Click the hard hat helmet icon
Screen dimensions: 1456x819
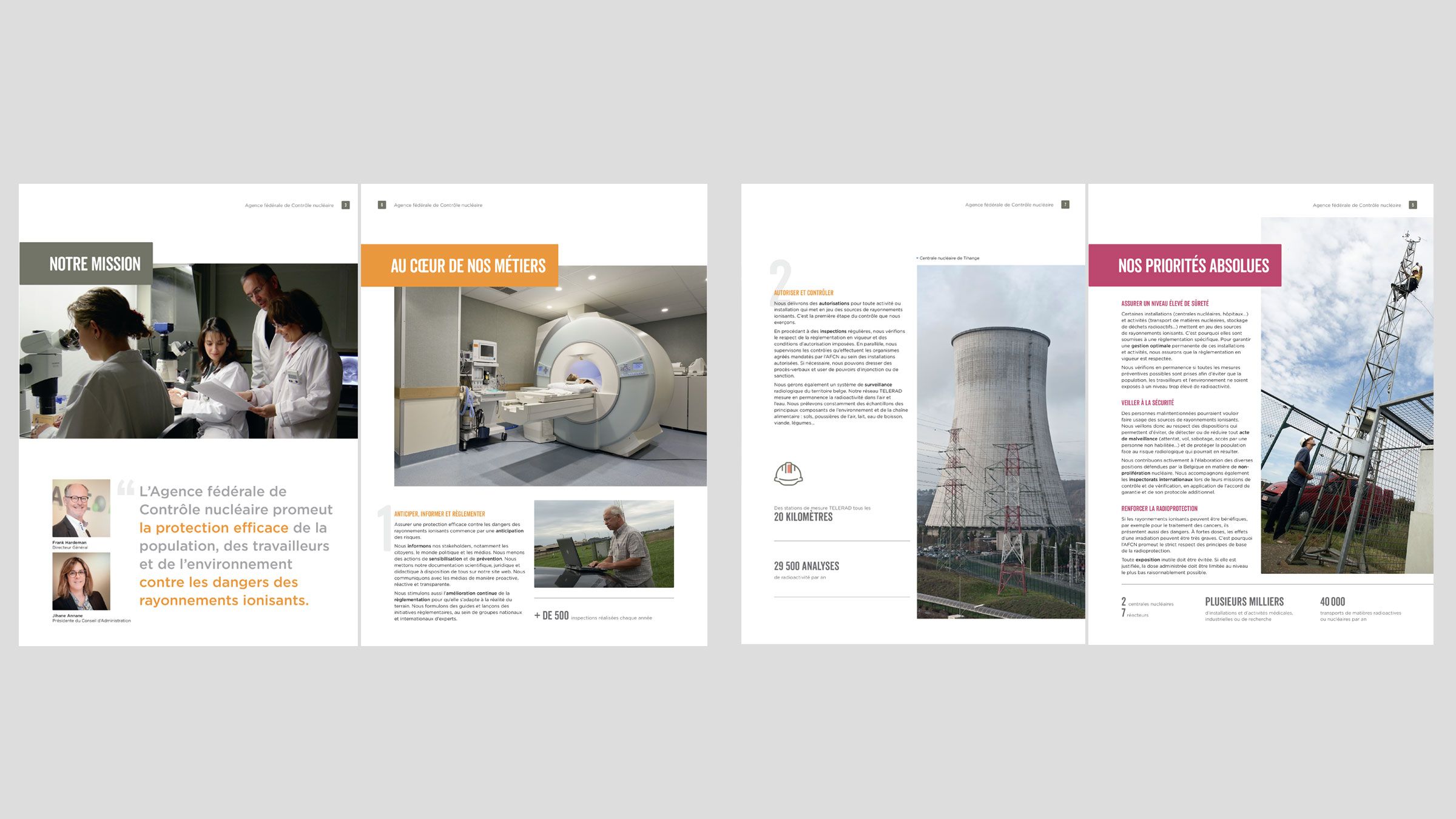coord(788,474)
